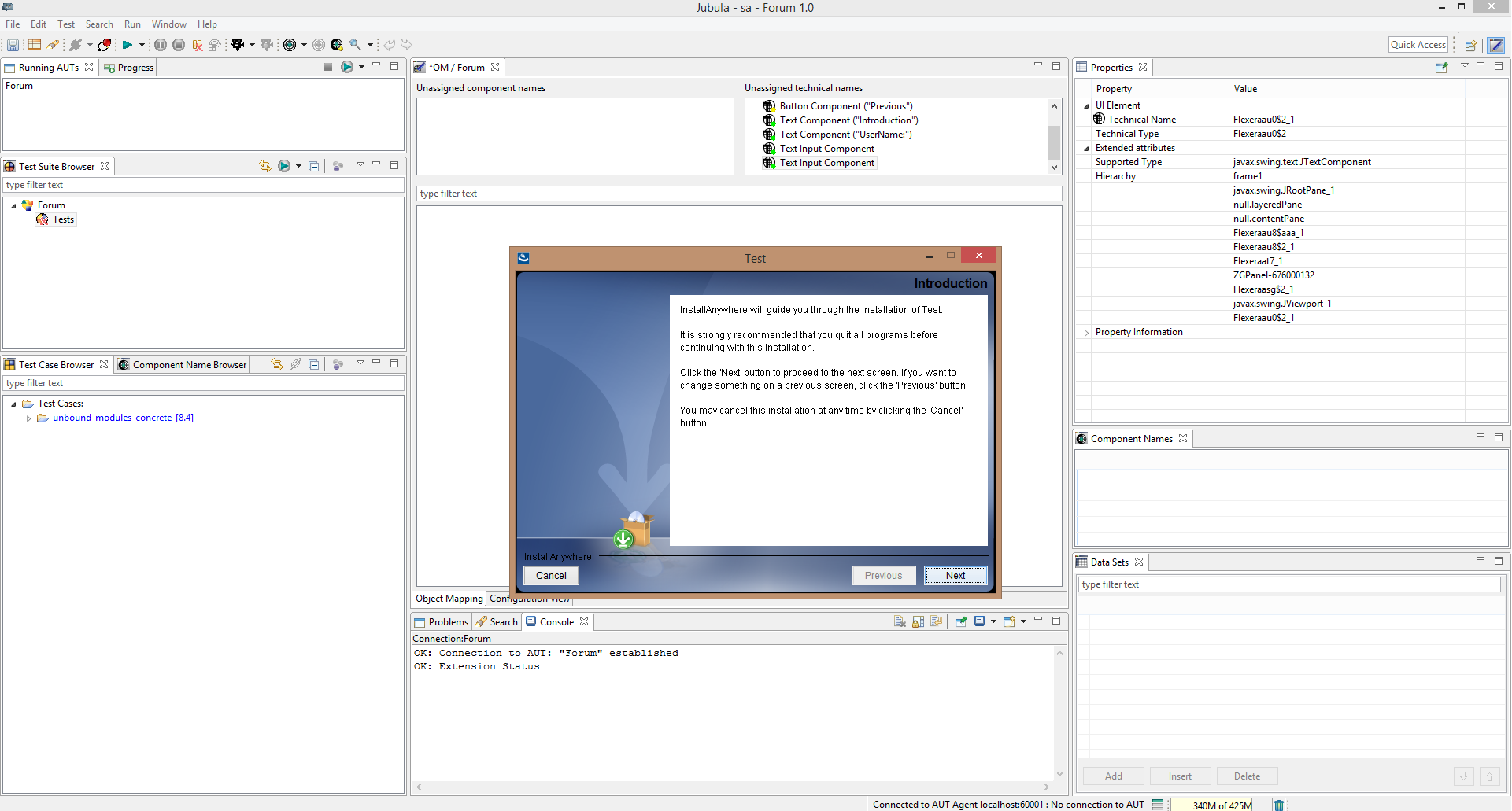
Task: Click Collapse All icon in Test Suite Browser
Action: [314, 166]
